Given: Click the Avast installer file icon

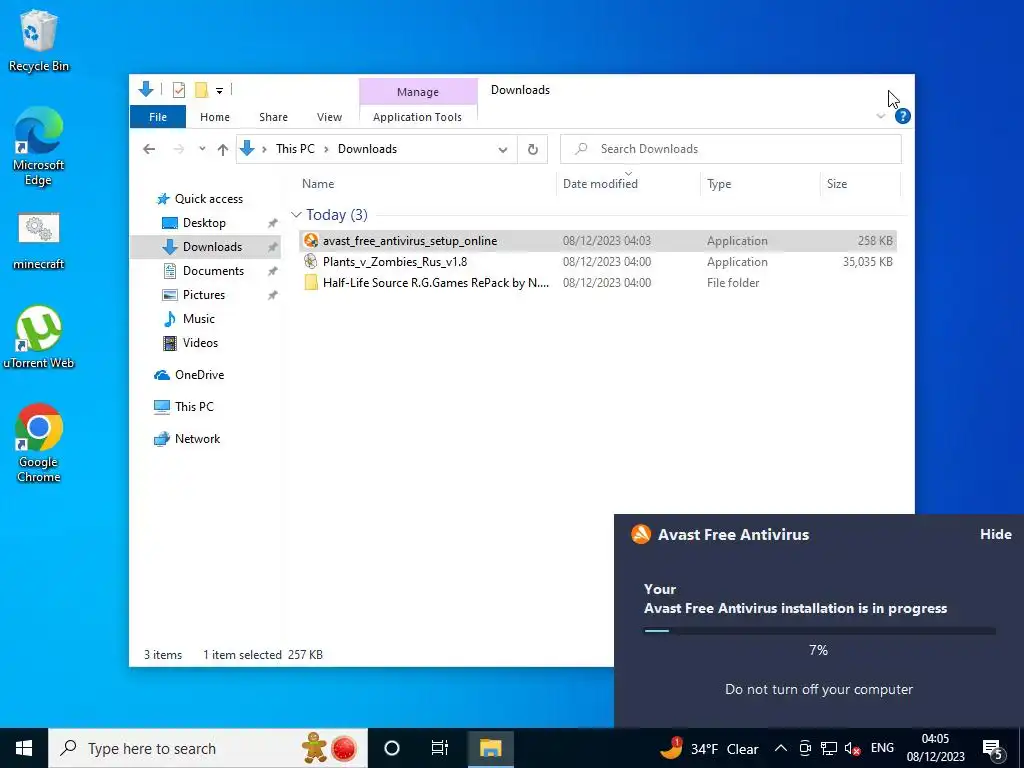Looking at the screenshot, I should pos(311,241).
